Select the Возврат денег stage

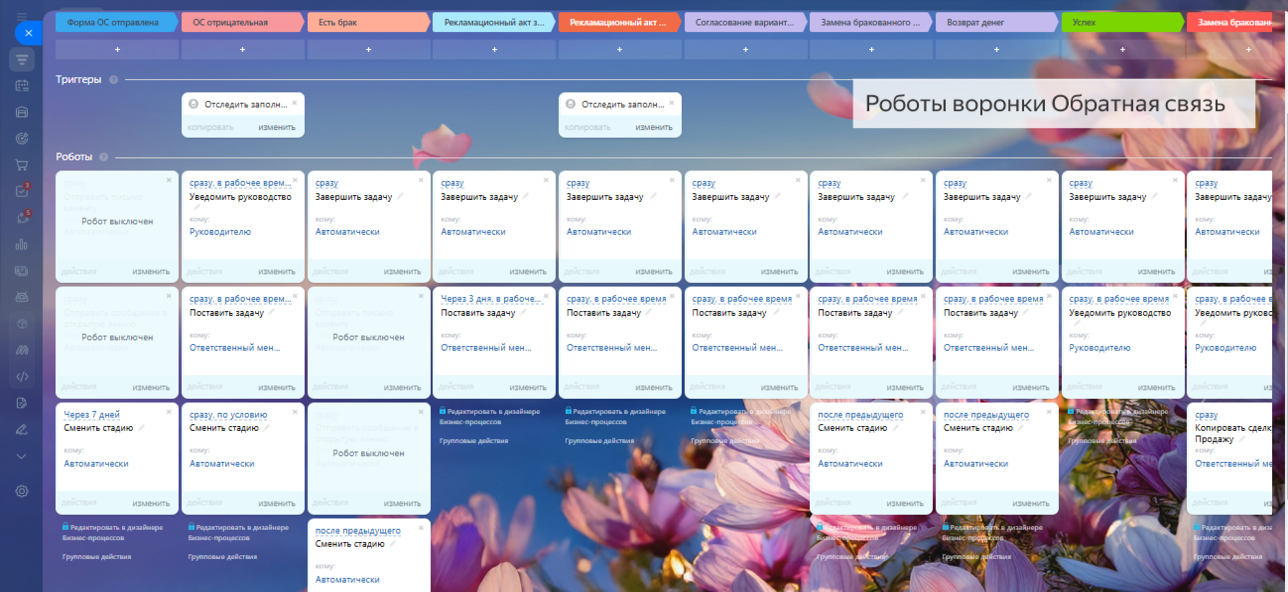point(997,22)
